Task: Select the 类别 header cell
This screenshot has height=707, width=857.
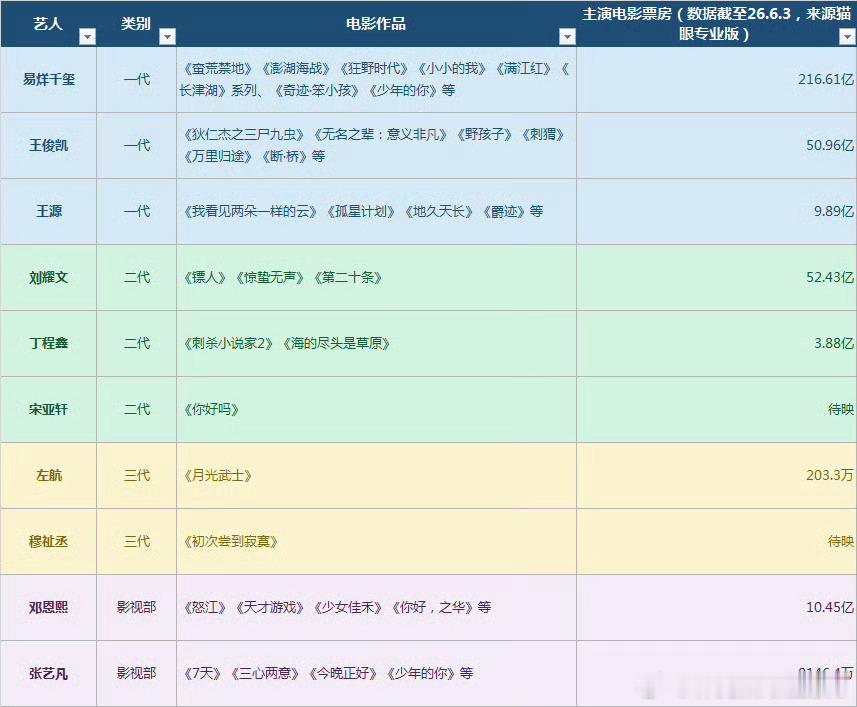Action: (x=137, y=23)
